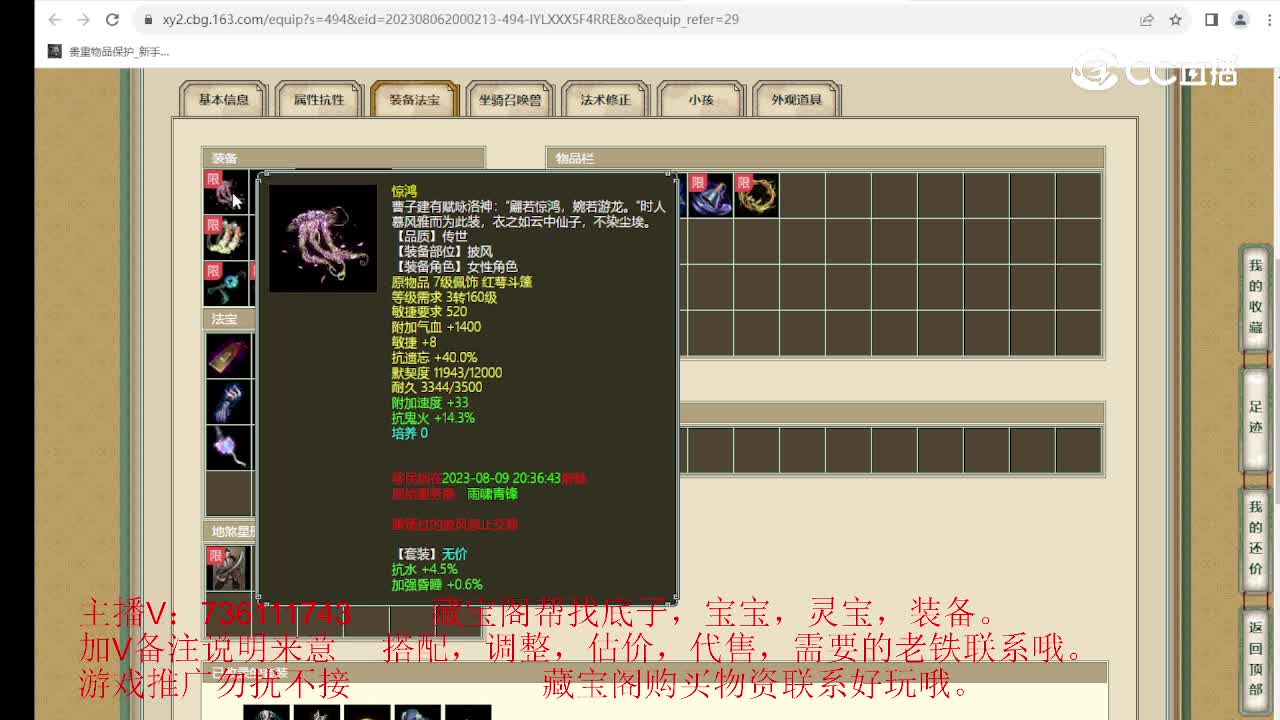Open the 外观道具 tab
This screenshot has height=720, width=1280.
coord(796,97)
